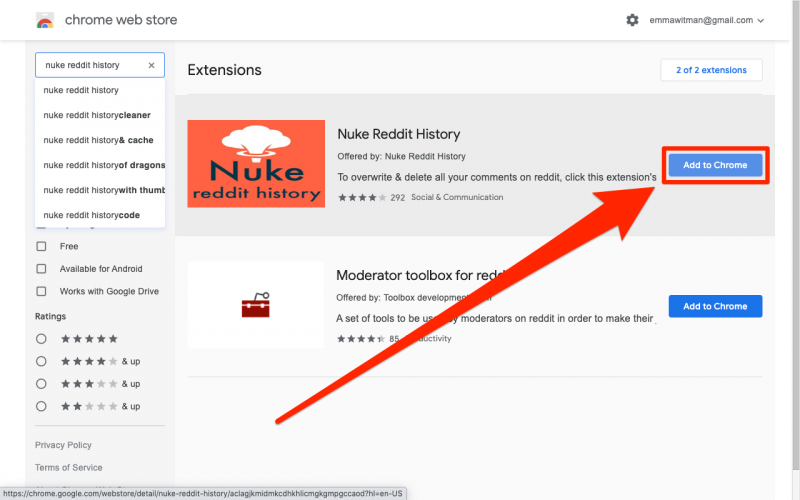Screen dimensions: 800x500
Task: Select the three stars & up radio button
Action: click(41, 384)
